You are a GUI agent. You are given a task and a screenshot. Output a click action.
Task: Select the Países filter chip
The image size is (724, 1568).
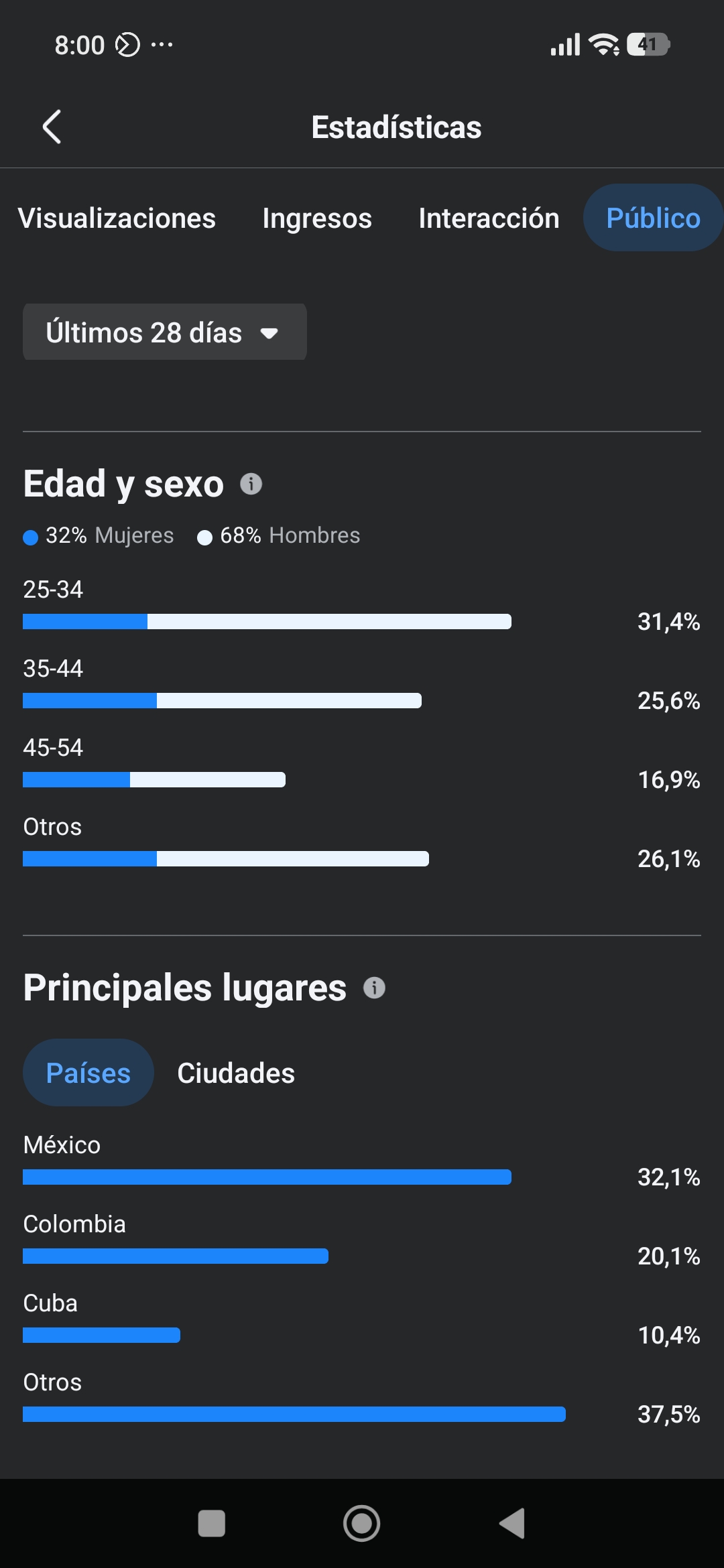[x=88, y=1073]
